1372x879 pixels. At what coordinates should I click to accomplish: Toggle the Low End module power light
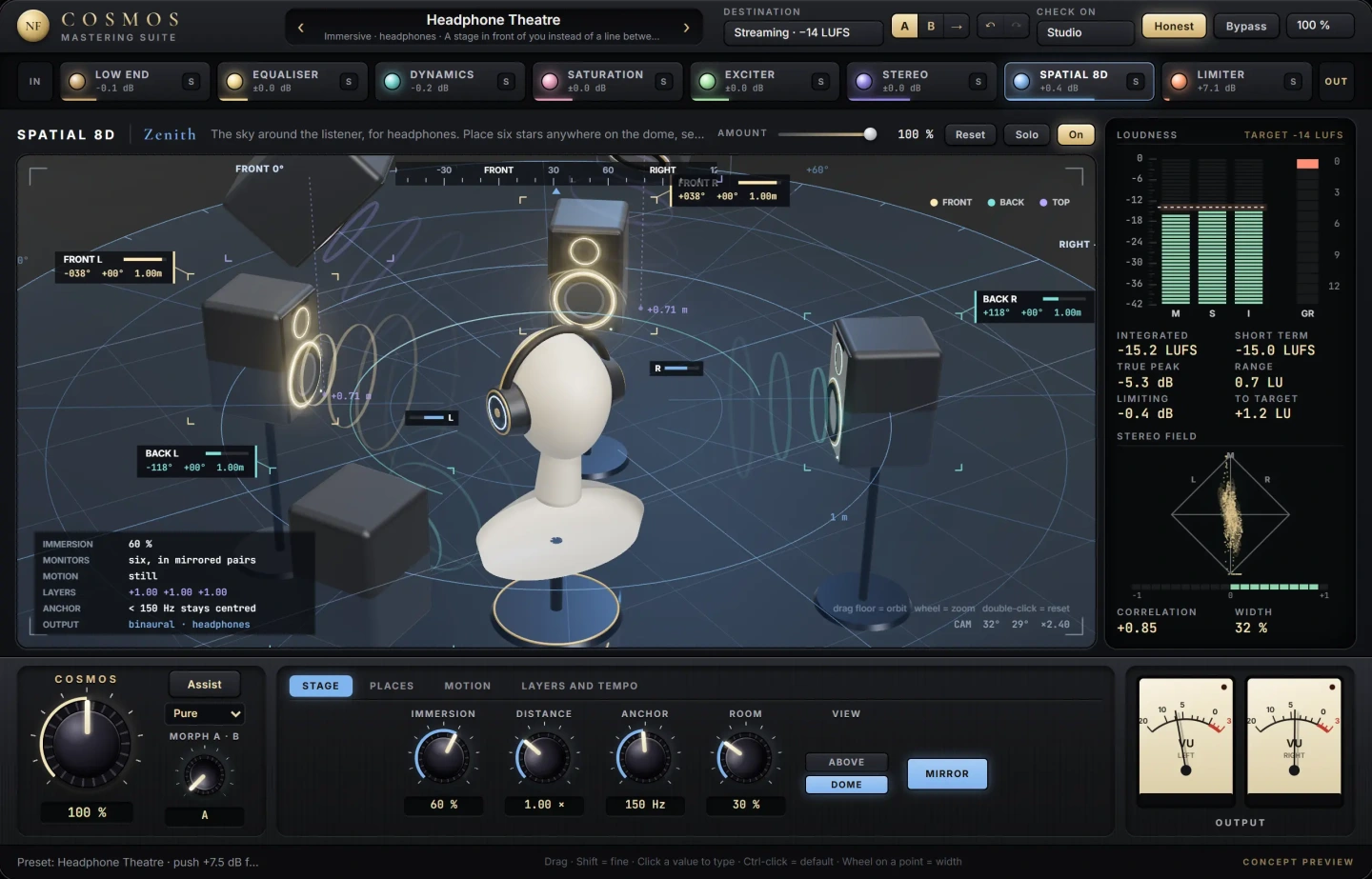[x=77, y=82]
